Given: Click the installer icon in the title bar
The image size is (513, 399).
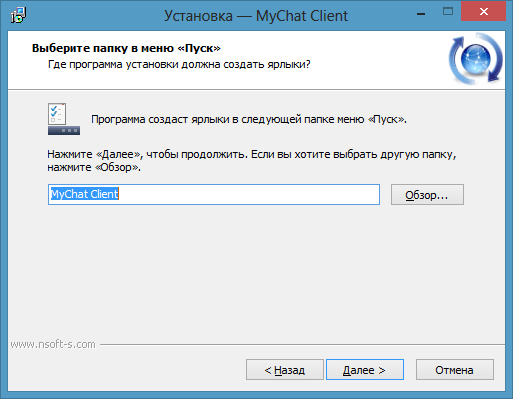Looking at the screenshot, I should point(18,15).
